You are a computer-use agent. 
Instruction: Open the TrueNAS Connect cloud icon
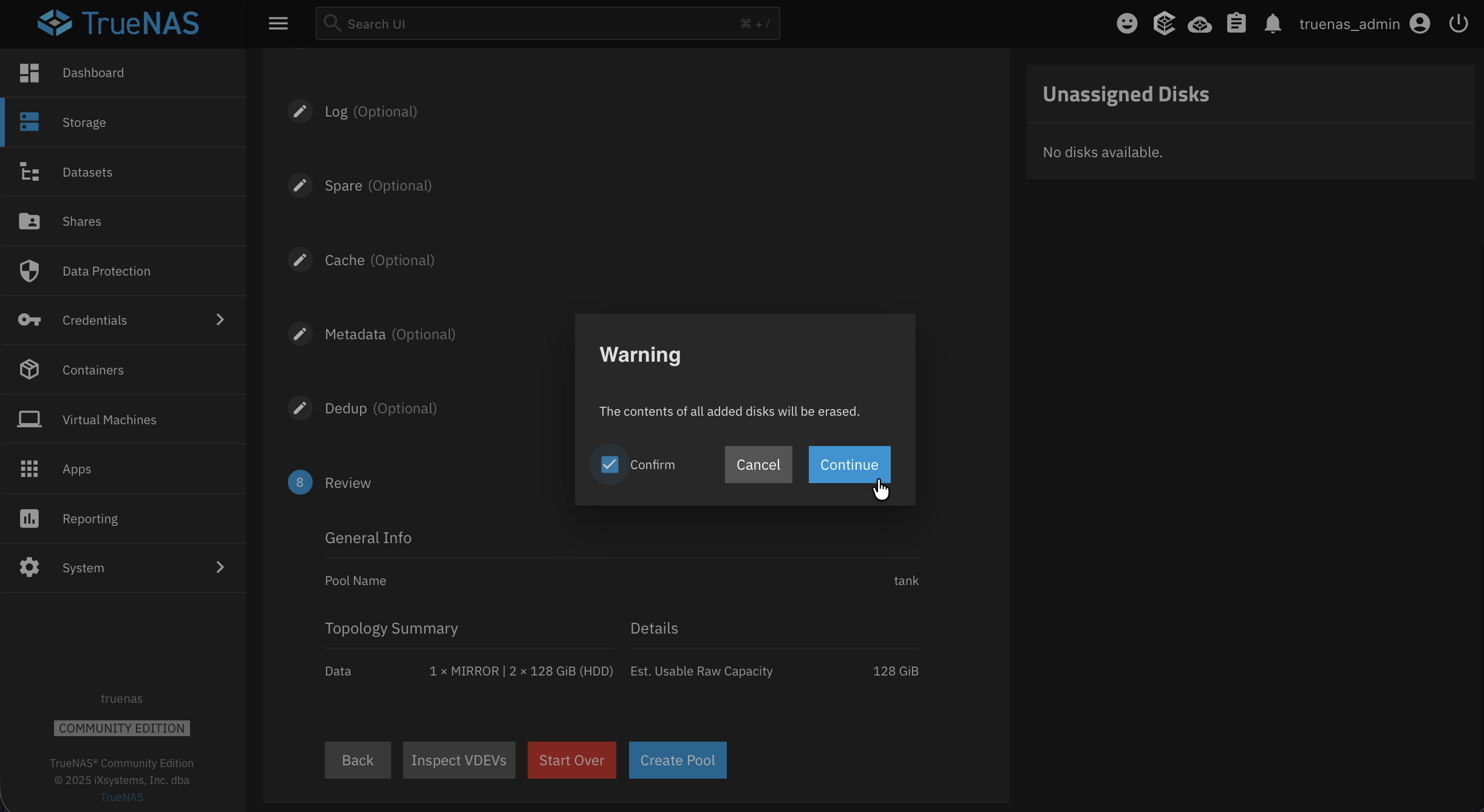click(x=1200, y=23)
